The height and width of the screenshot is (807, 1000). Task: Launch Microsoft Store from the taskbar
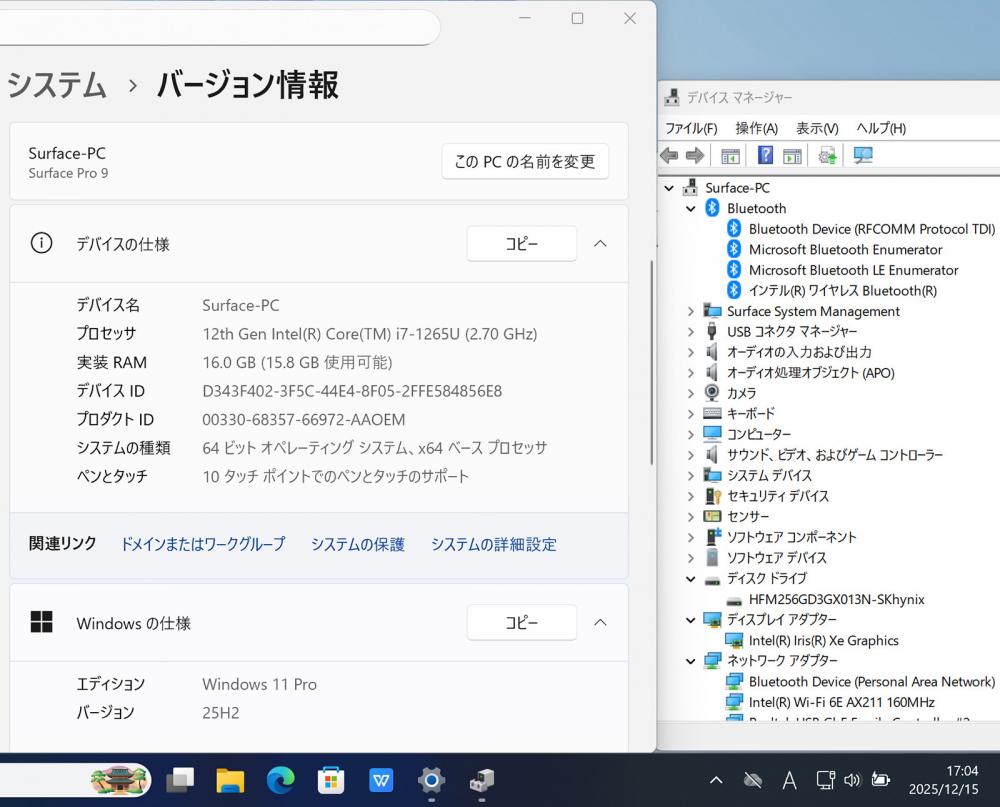pos(331,780)
